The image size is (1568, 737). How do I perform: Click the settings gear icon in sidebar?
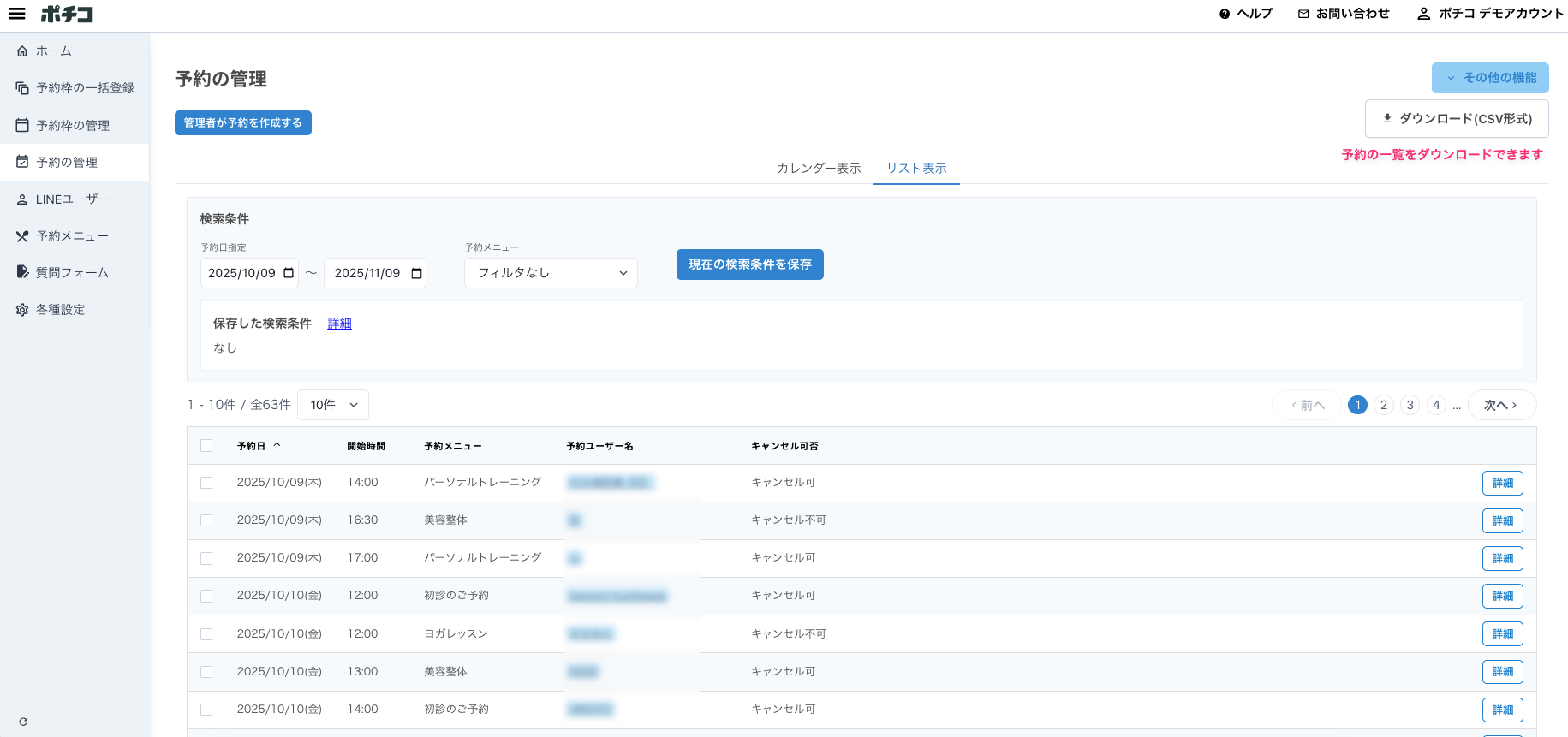click(22, 310)
